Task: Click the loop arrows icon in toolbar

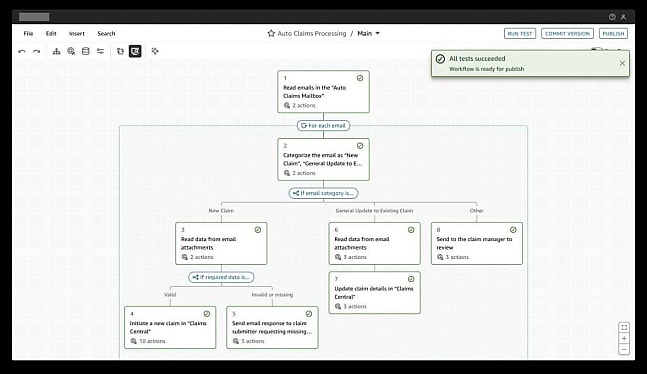Action: (x=120, y=51)
